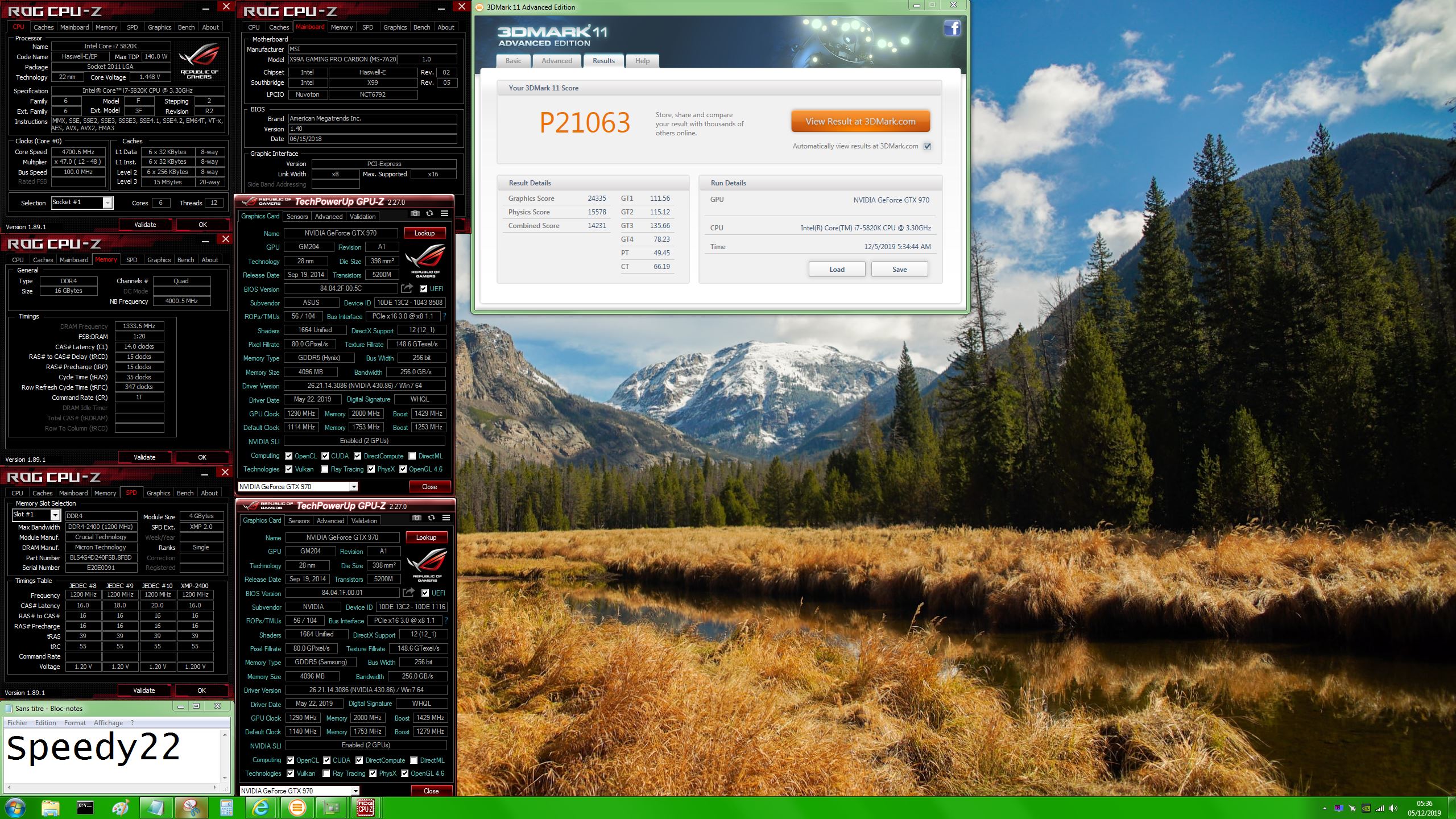Click OK button in SPD CPU-Z window
The image size is (1456, 819).
pyautogui.click(x=201, y=690)
